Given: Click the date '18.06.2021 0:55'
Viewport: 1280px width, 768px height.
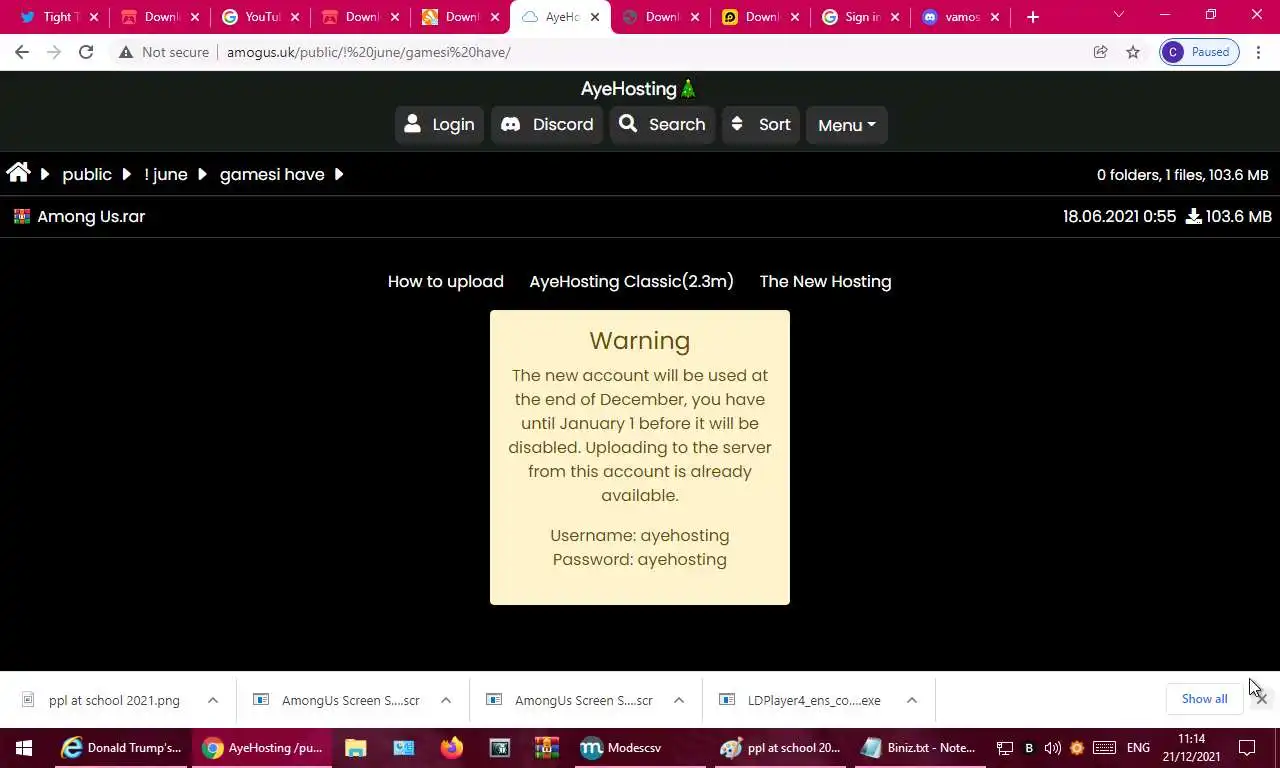Looking at the screenshot, I should [1120, 216].
